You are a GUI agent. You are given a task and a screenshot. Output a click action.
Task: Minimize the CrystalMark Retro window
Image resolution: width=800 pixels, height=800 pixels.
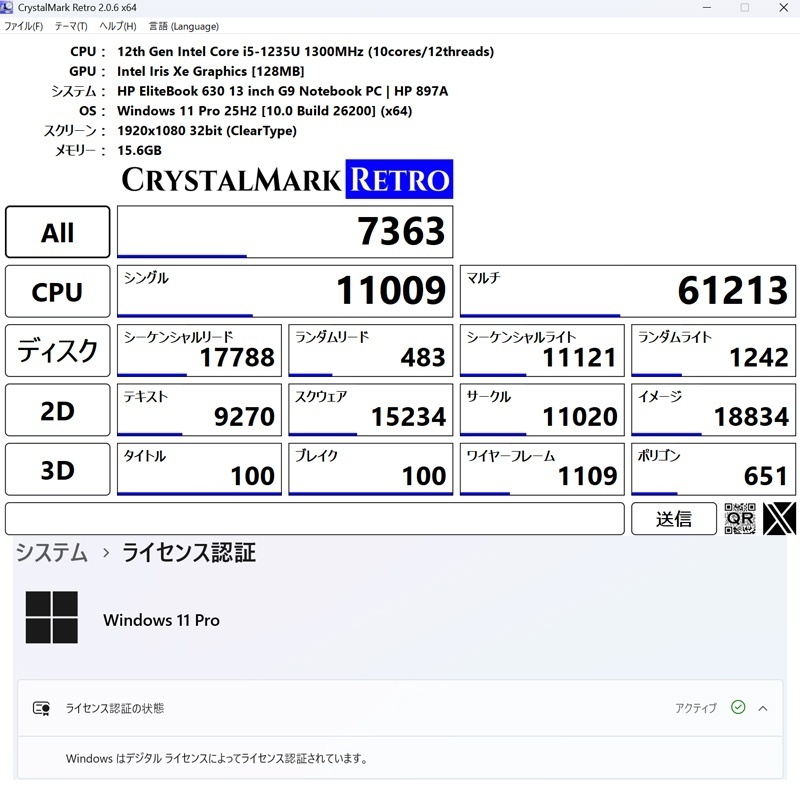coord(707,8)
